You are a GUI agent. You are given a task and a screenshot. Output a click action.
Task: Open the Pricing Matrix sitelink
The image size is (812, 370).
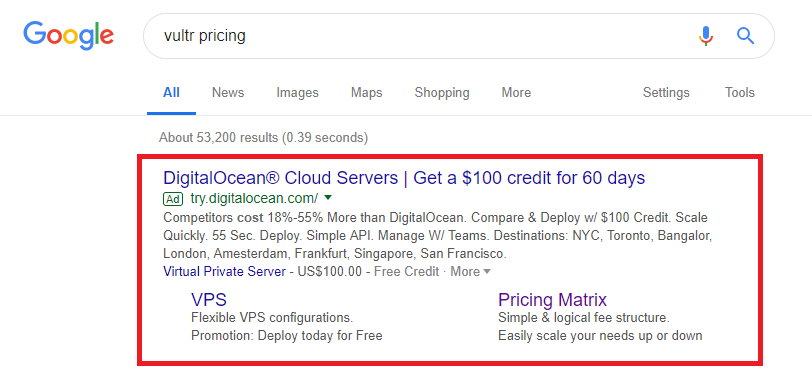[552, 300]
